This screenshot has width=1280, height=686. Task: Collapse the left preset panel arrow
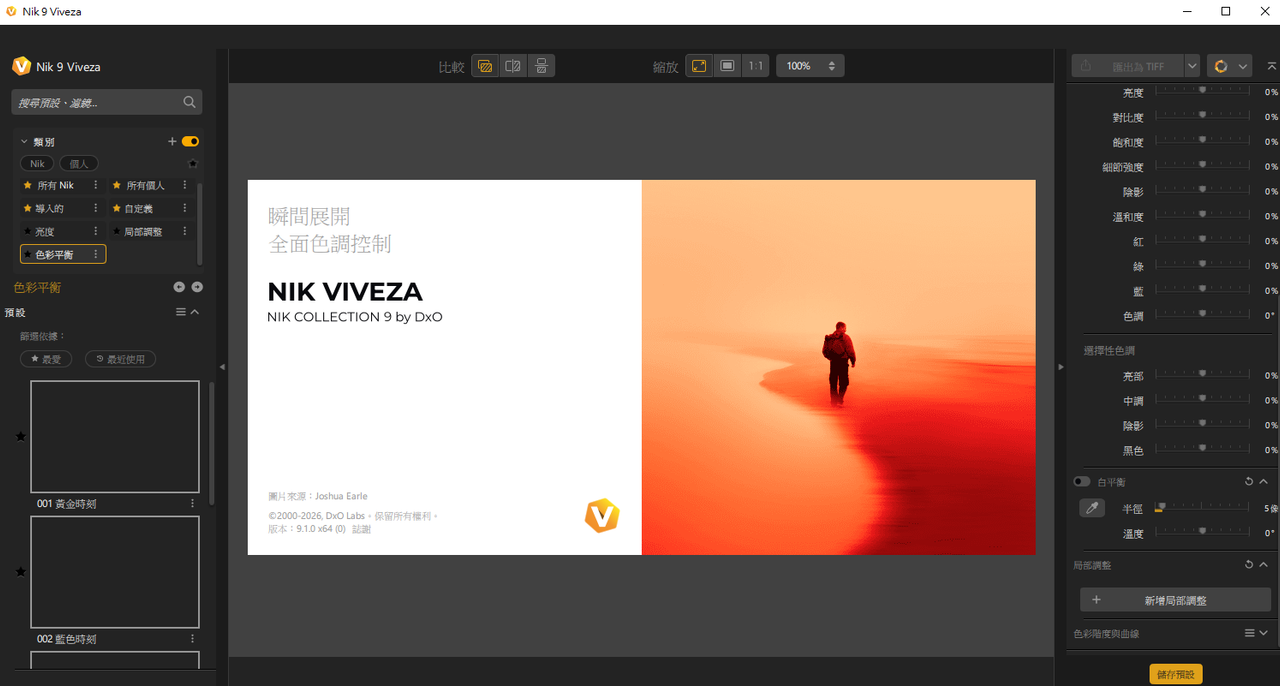coord(222,367)
